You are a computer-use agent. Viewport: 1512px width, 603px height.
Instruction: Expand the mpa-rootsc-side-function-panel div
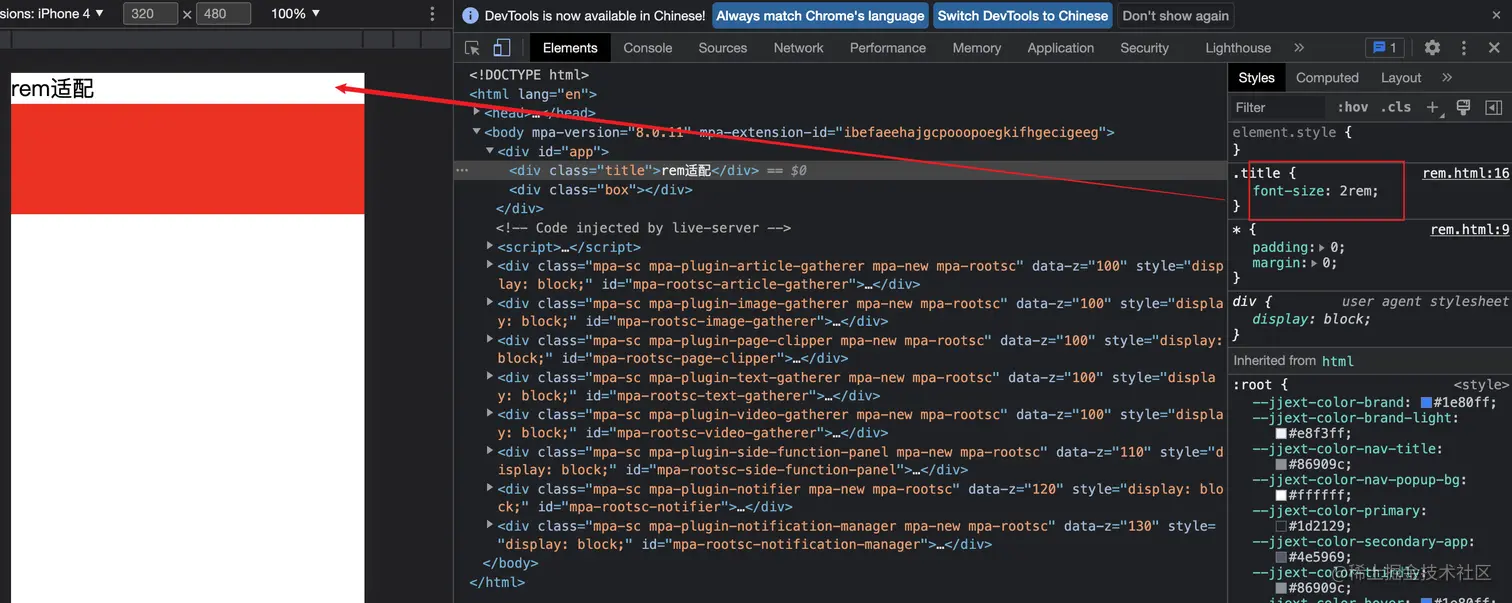[490, 451]
